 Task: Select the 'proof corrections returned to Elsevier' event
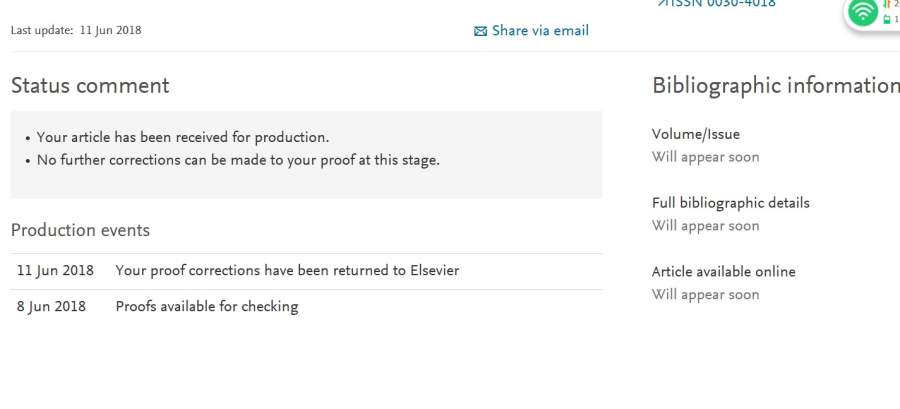287,270
